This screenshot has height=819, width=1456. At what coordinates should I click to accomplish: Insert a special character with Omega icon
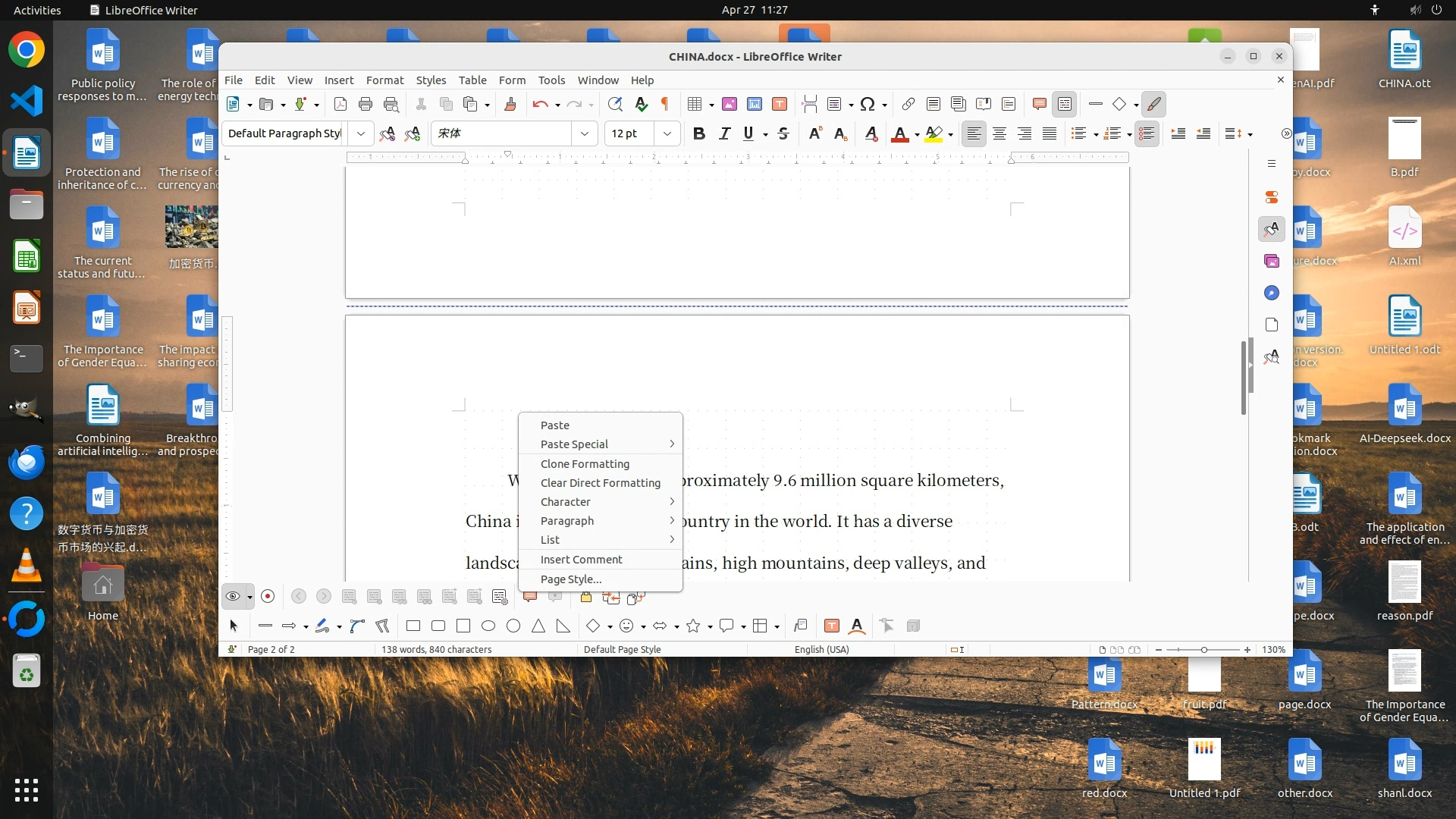tap(868, 105)
